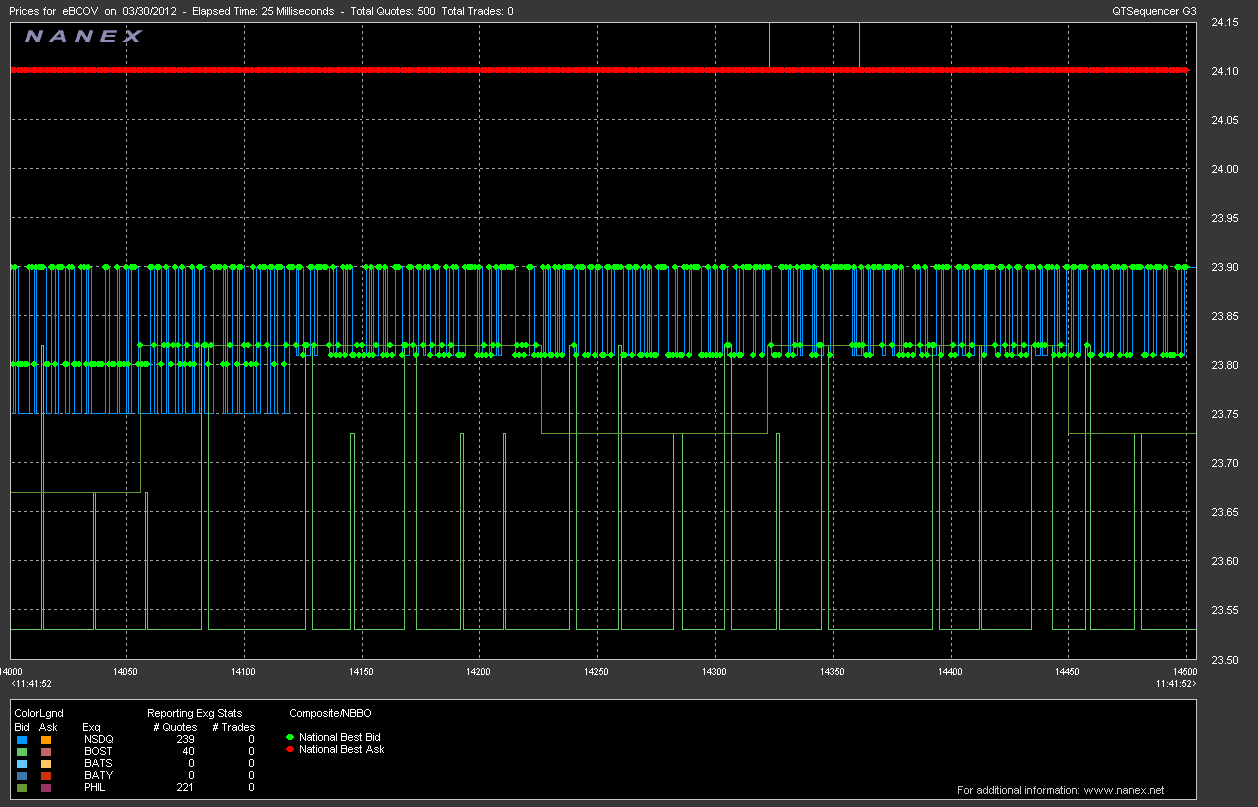Click the BATS exchange label
Viewport: 1258px width, 807px height.
[x=98, y=763]
